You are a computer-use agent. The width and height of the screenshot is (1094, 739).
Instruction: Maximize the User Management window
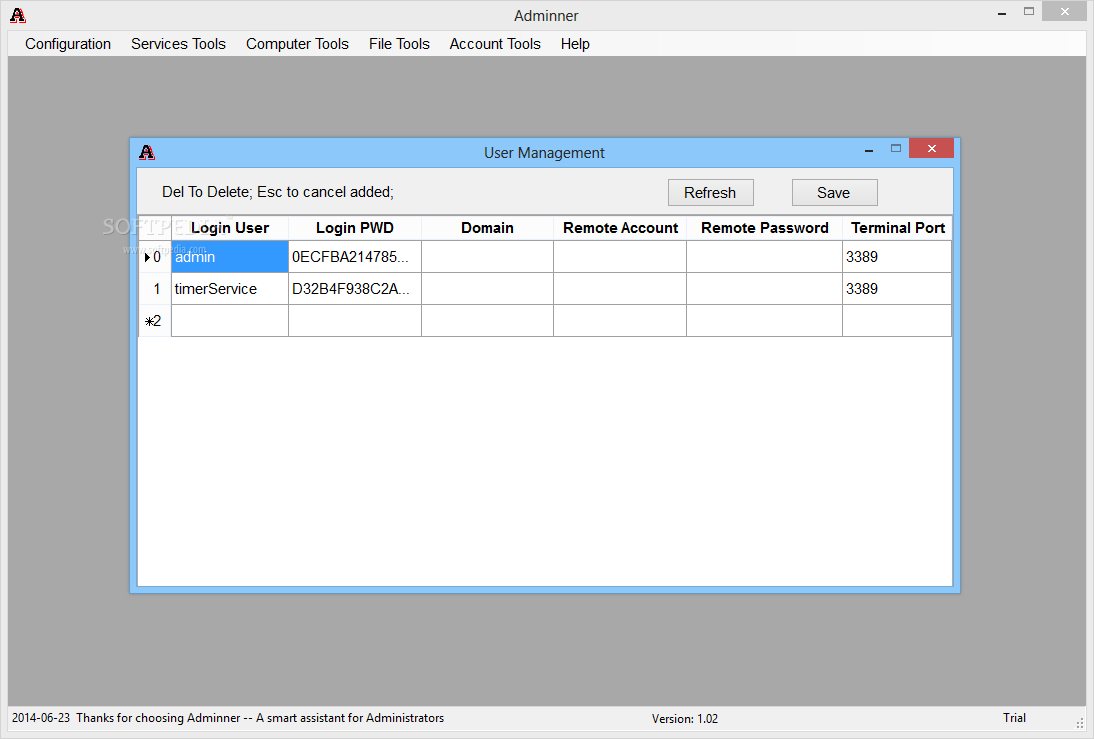[896, 148]
